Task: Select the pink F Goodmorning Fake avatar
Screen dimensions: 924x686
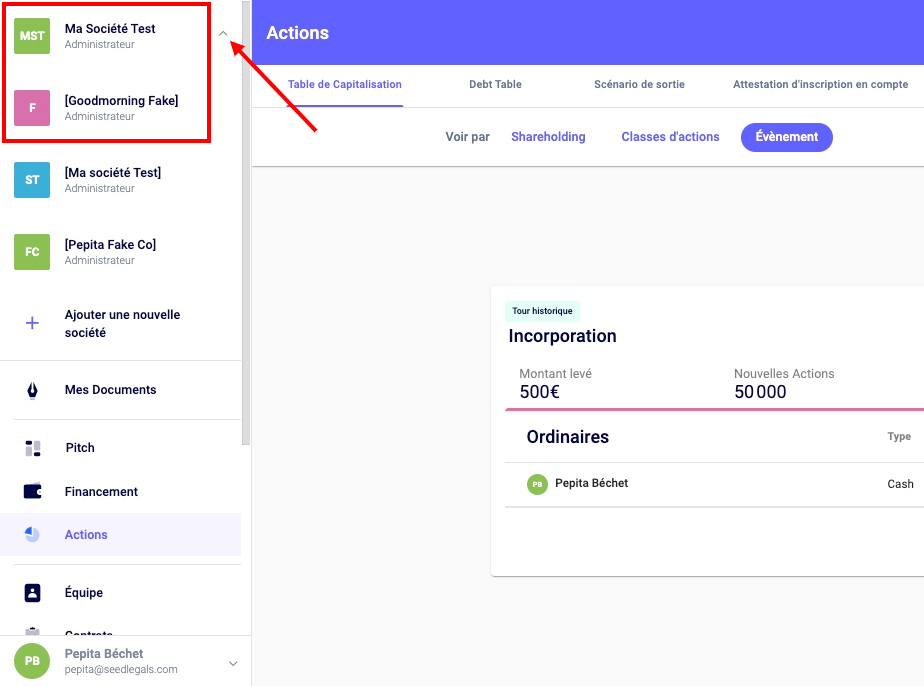Action: click(x=32, y=108)
